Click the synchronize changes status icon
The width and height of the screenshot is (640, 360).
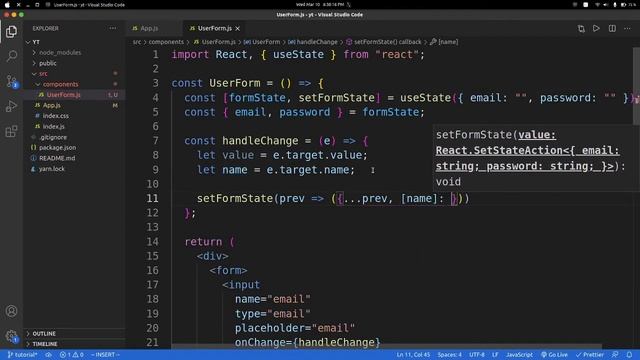49,355
